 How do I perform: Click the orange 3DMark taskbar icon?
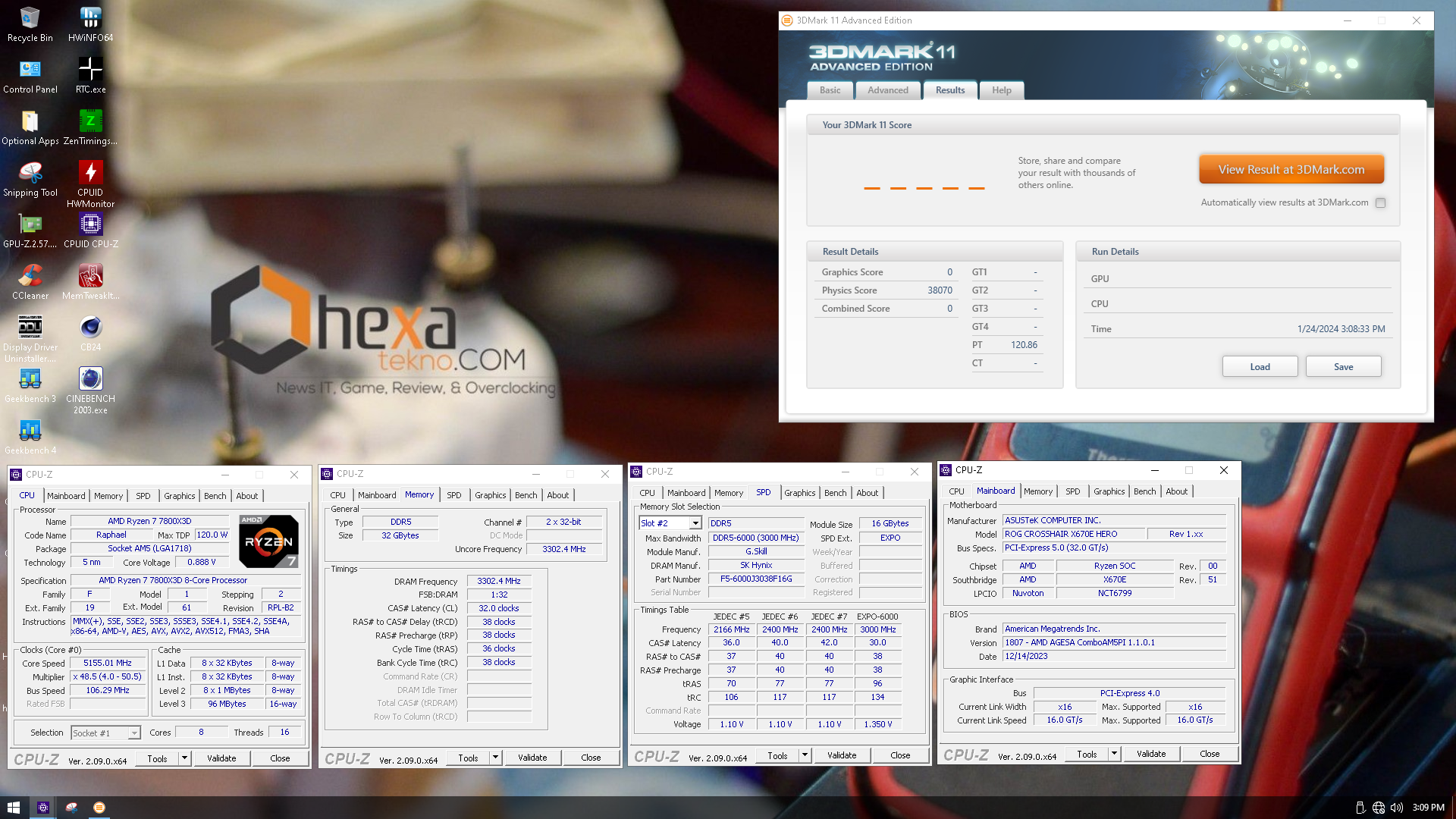coord(99,808)
